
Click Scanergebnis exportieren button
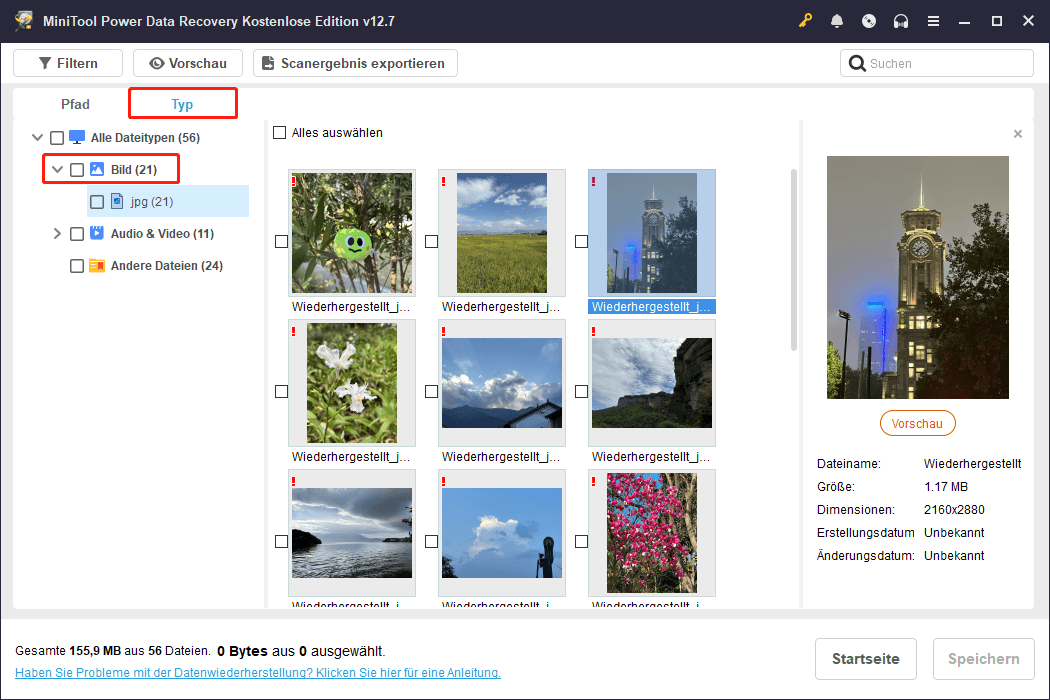click(355, 63)
